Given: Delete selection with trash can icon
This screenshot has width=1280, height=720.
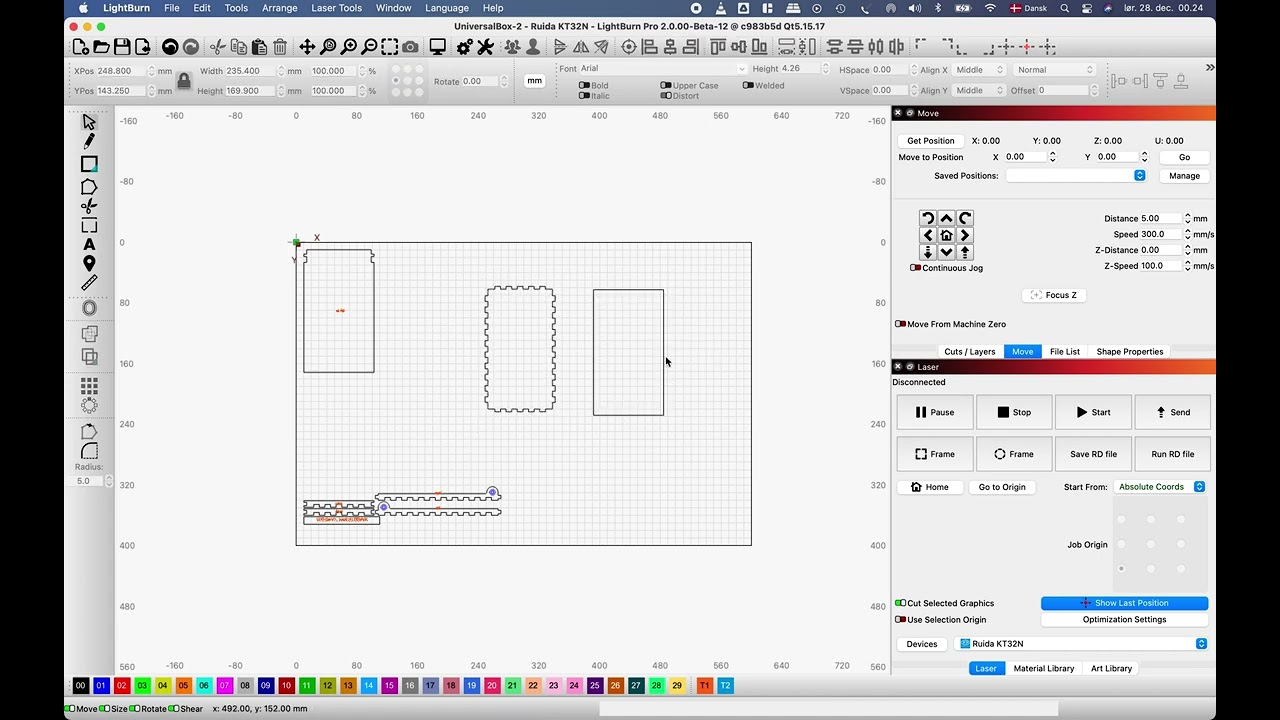Looking at the screenshot, I should (x=280, y=47).
